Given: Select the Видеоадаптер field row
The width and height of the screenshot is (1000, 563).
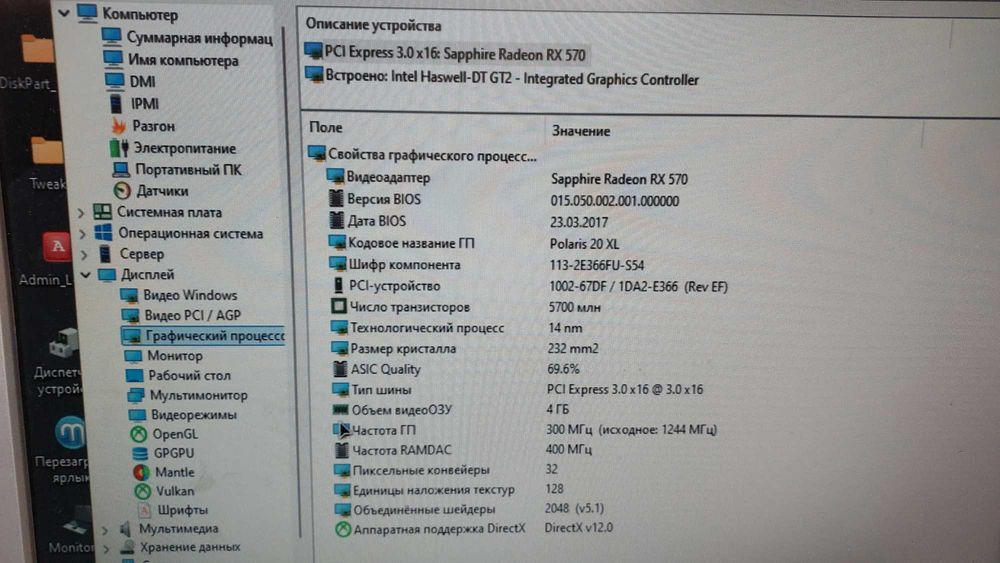Looking at the screenshot, I should point(388,177).
